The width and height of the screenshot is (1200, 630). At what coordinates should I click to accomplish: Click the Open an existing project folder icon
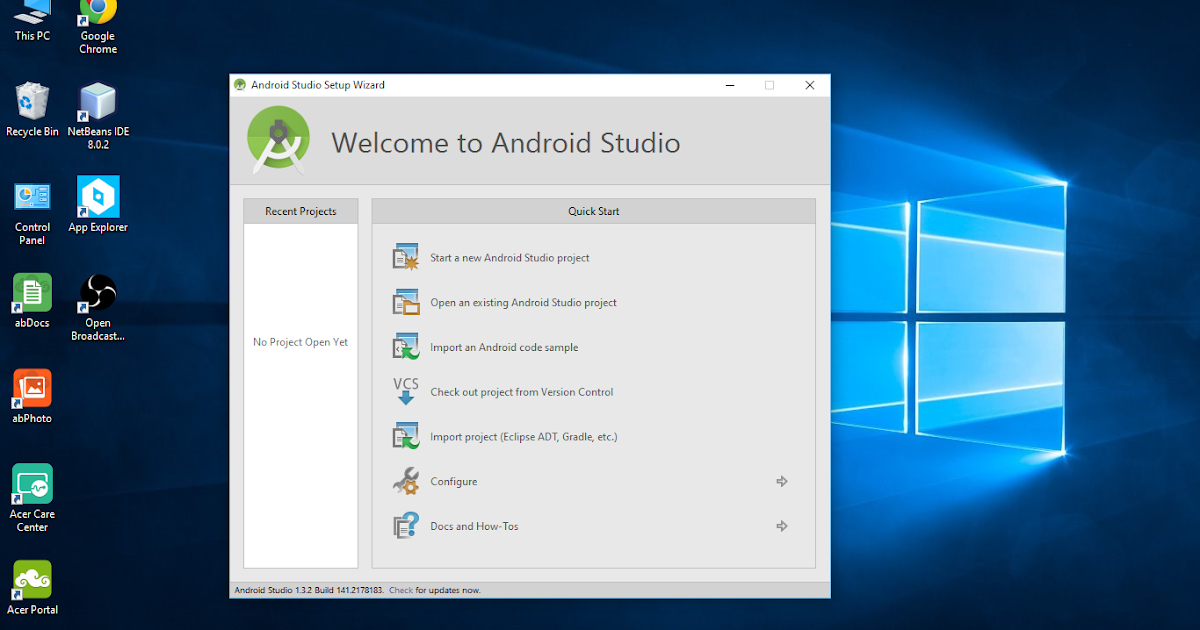pos(404,301)
